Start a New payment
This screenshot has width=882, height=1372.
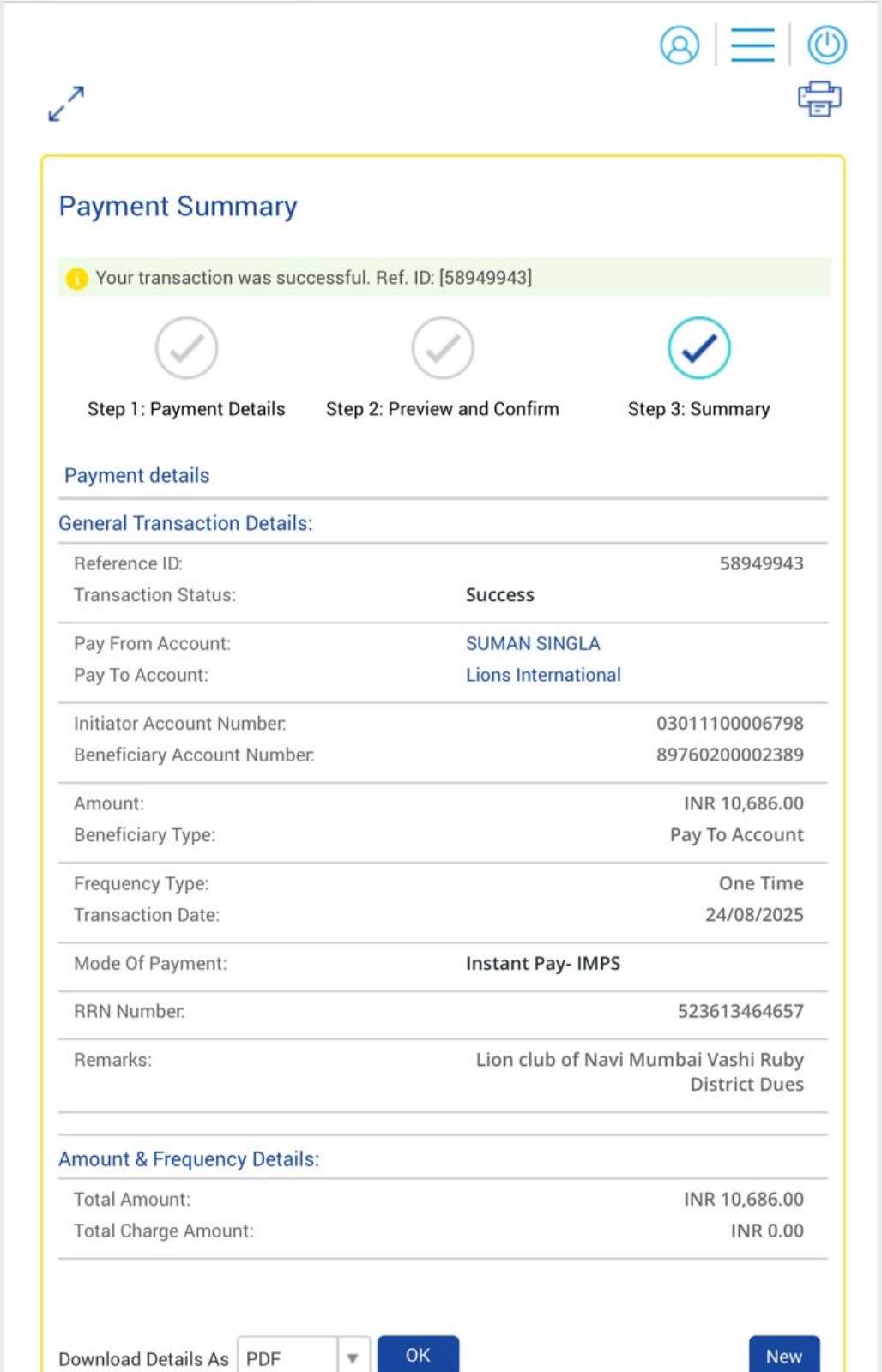click(x=783, y=1356)
